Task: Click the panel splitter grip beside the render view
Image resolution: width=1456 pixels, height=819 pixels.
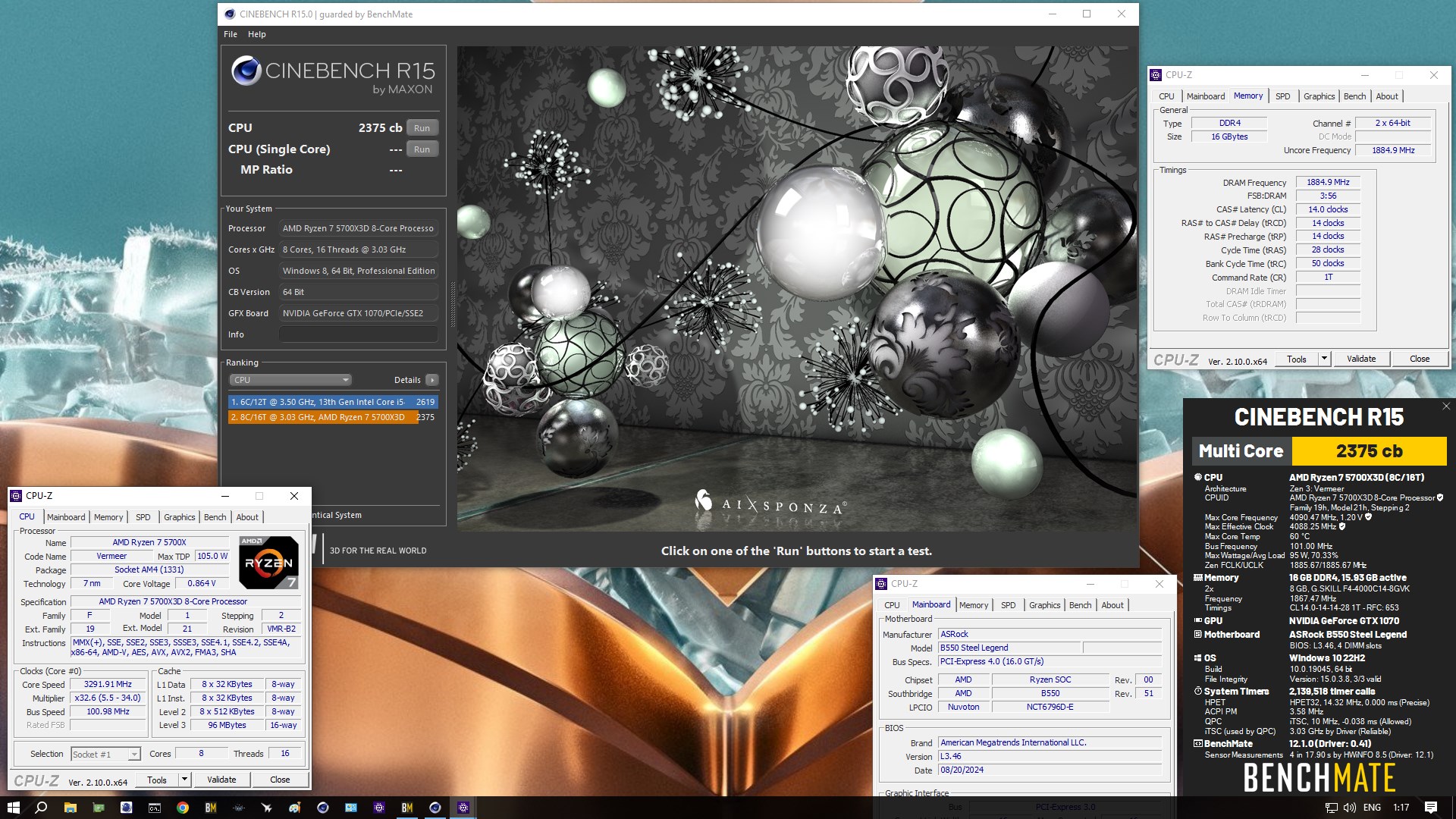Action: click(x=453, y=303)
